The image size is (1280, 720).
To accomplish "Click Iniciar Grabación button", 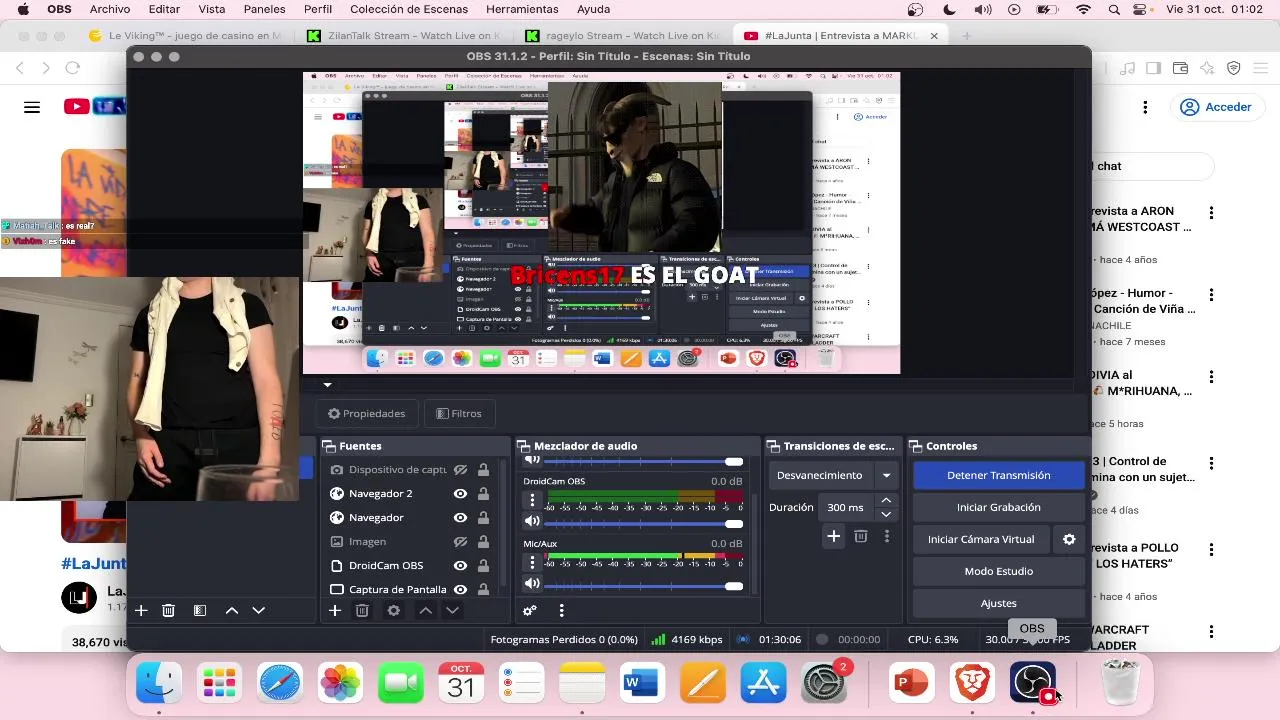I will pos(998,507).
